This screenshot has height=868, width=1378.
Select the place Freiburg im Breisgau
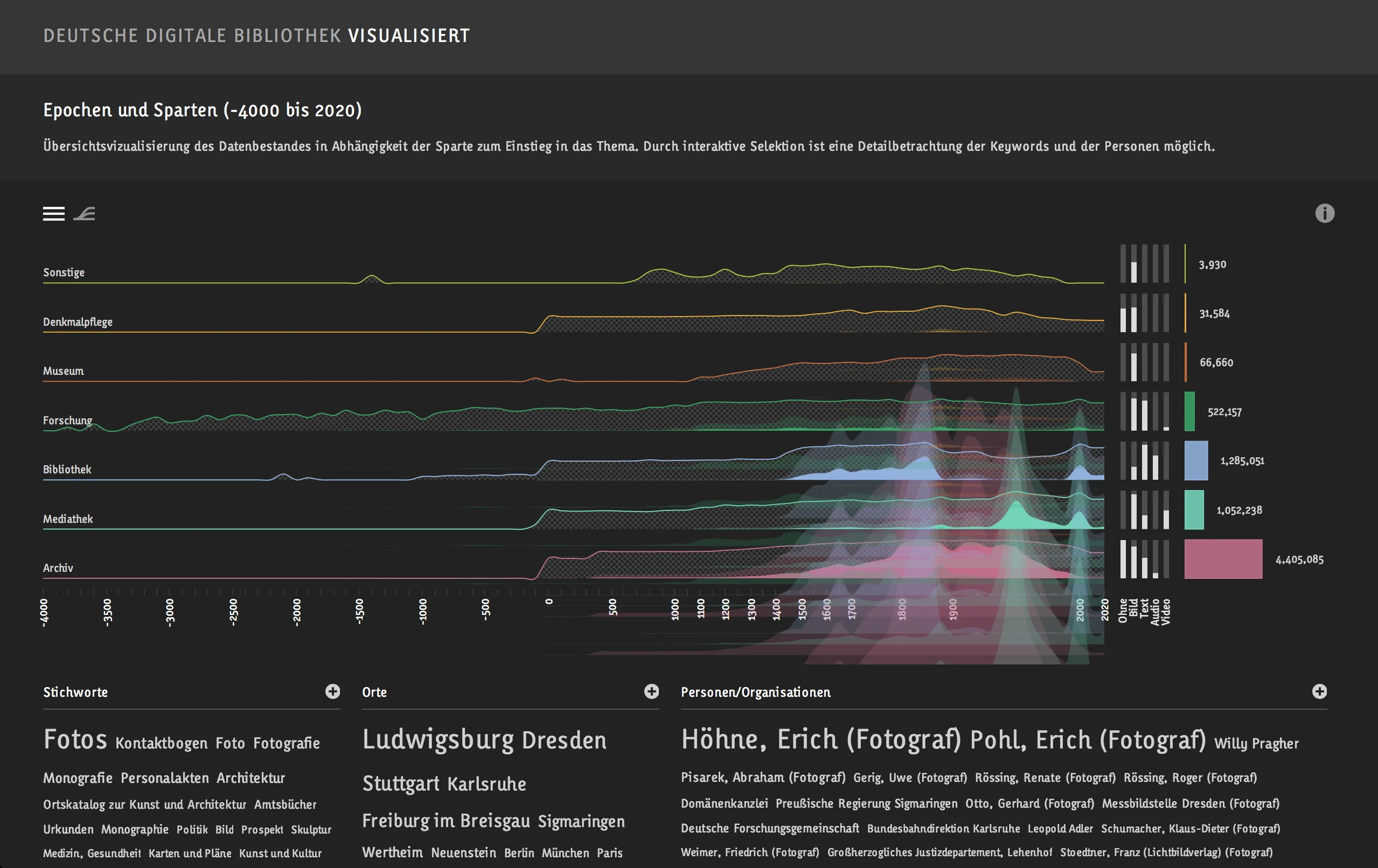[x=446, y=821]
